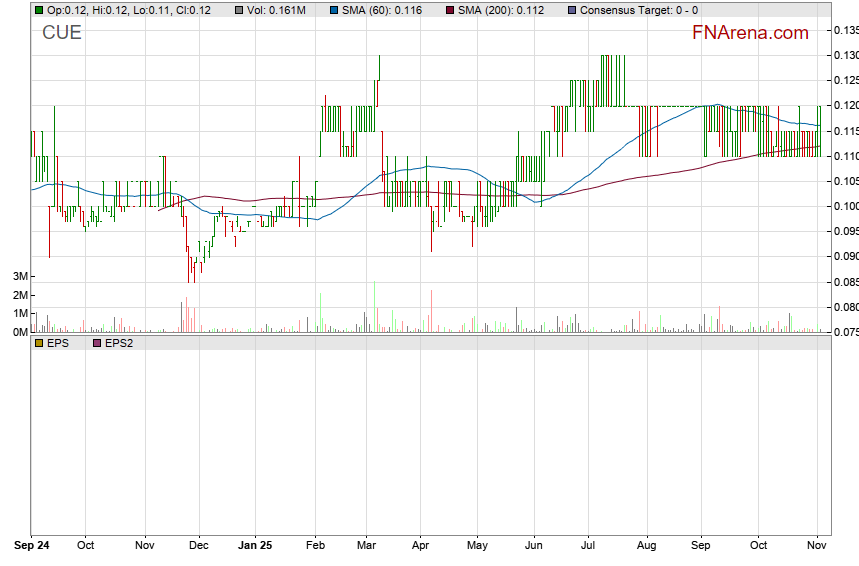This screenshot has height=566, width=859.
Task: Toggle the dark red SMA (200) legend marker
Action: (449, 10)
